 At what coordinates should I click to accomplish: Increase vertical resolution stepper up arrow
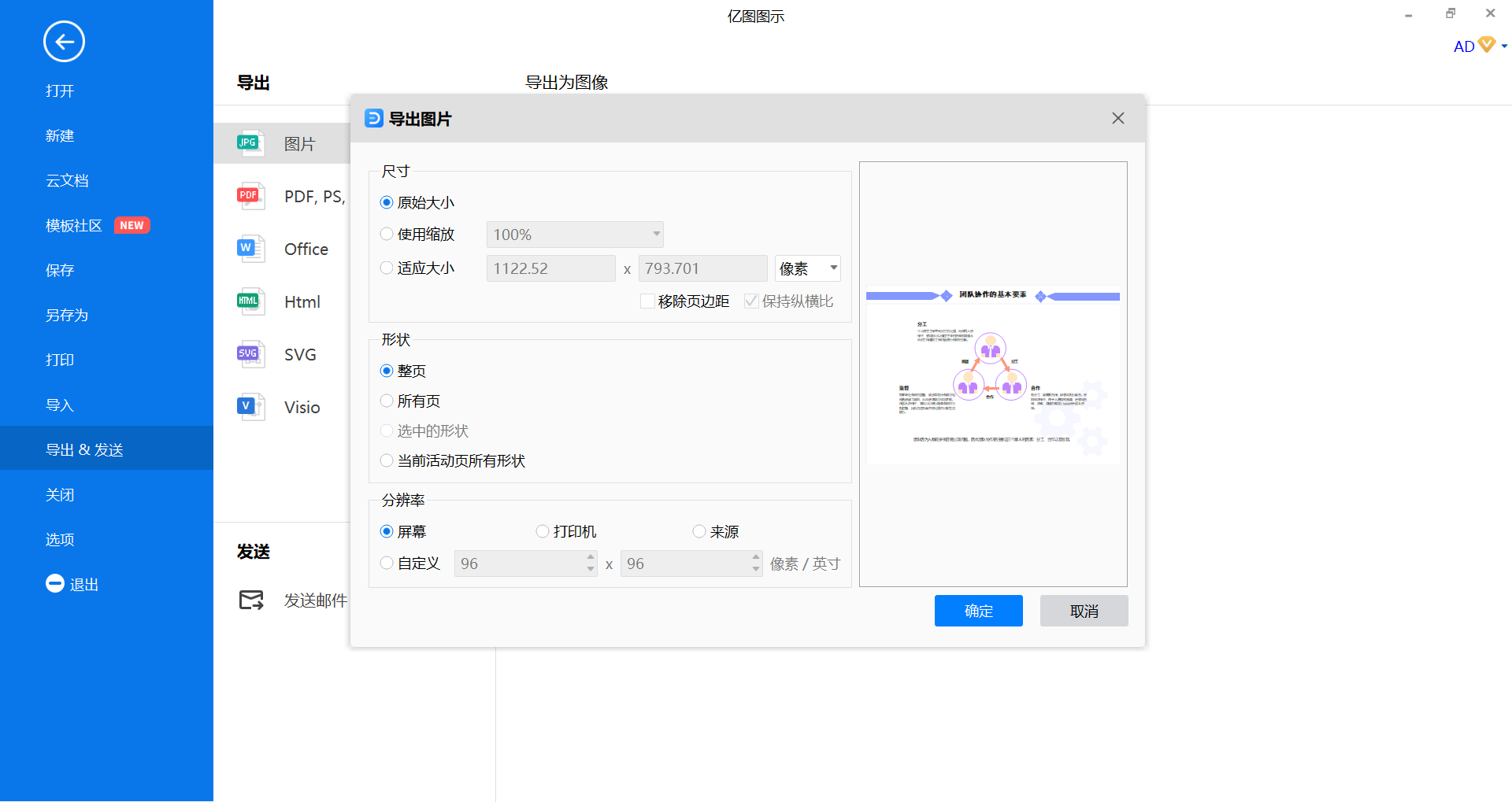756,556
